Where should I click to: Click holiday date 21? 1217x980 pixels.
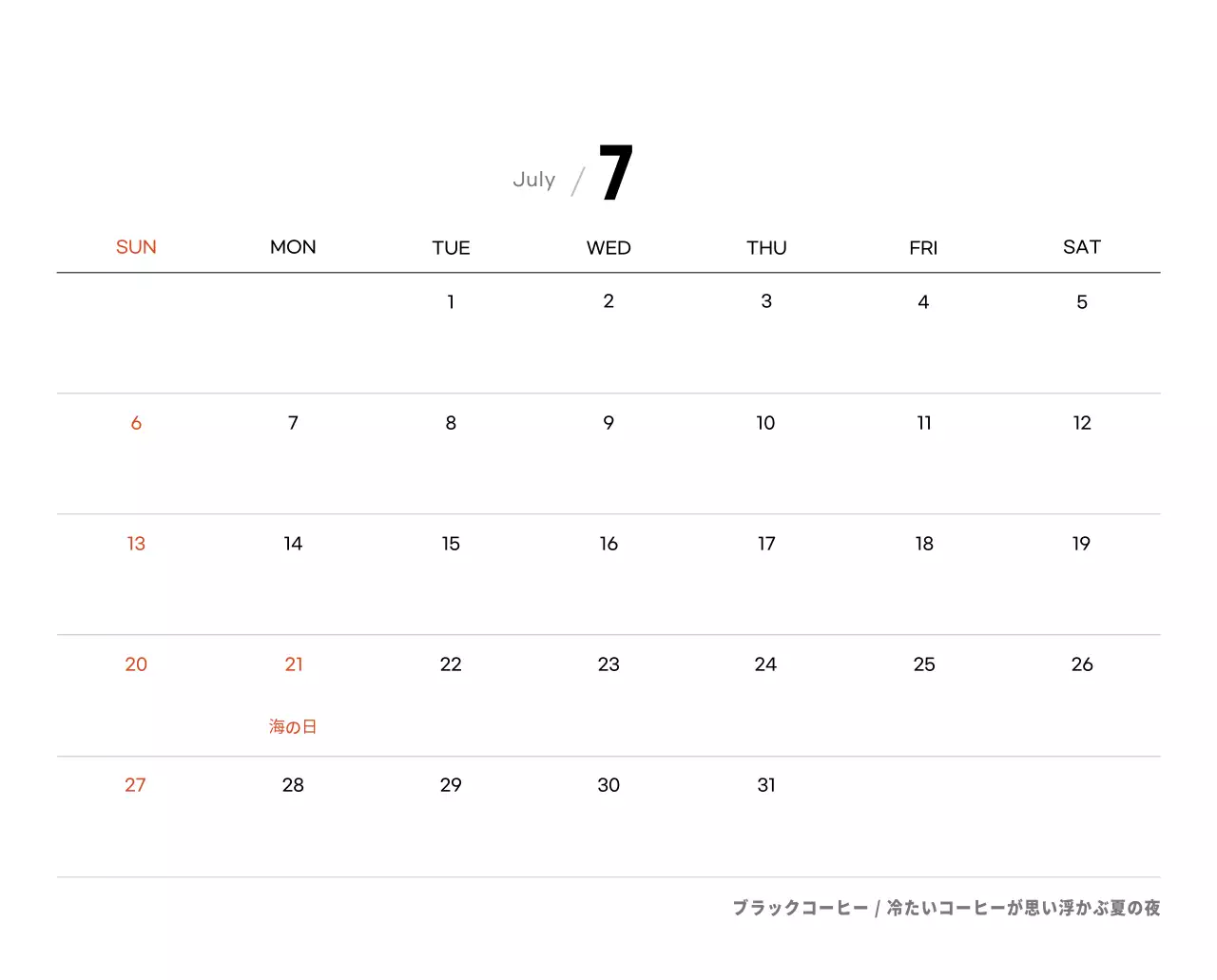pos(294,664)
